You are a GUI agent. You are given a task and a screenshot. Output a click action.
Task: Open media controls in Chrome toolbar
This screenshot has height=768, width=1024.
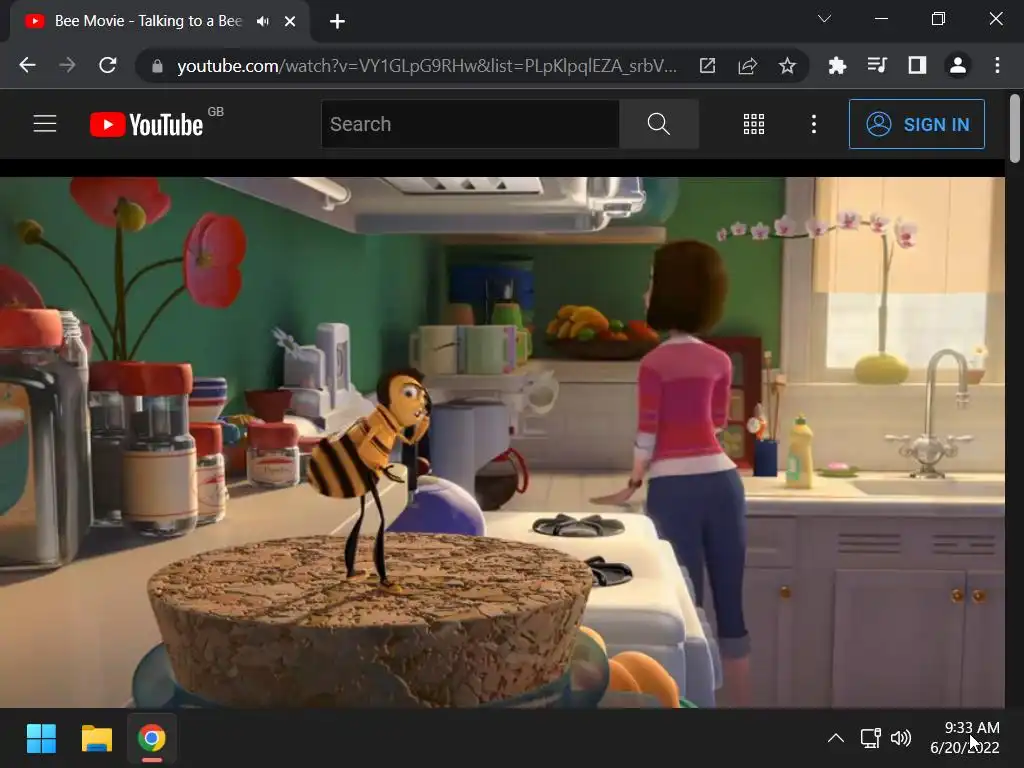(877, 65)
